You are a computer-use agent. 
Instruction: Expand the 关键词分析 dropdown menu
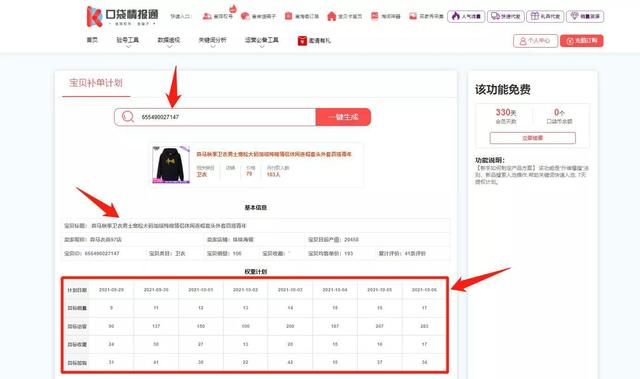[x=212, y=40]
